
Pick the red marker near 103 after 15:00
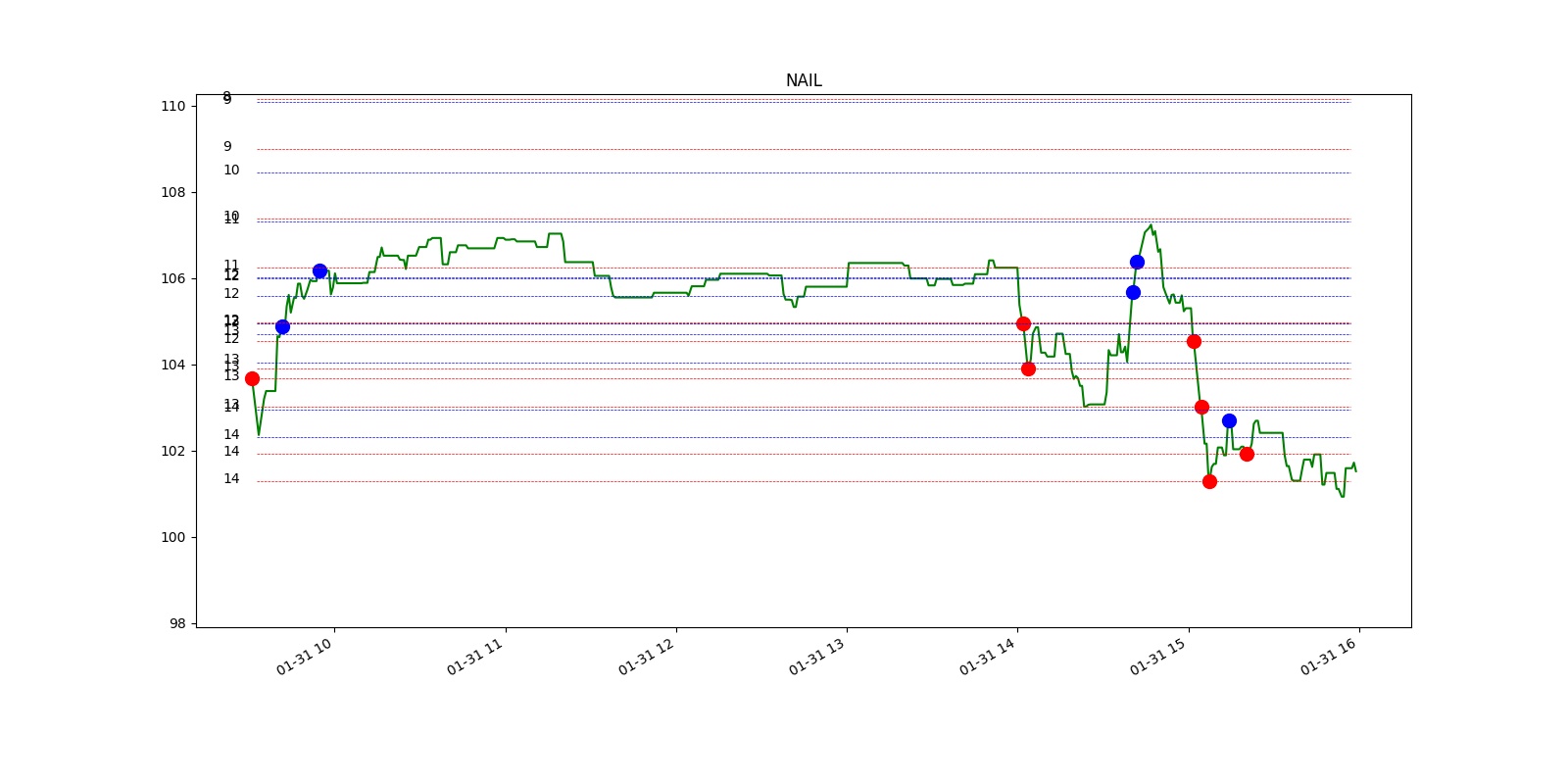pos(1201,407)
